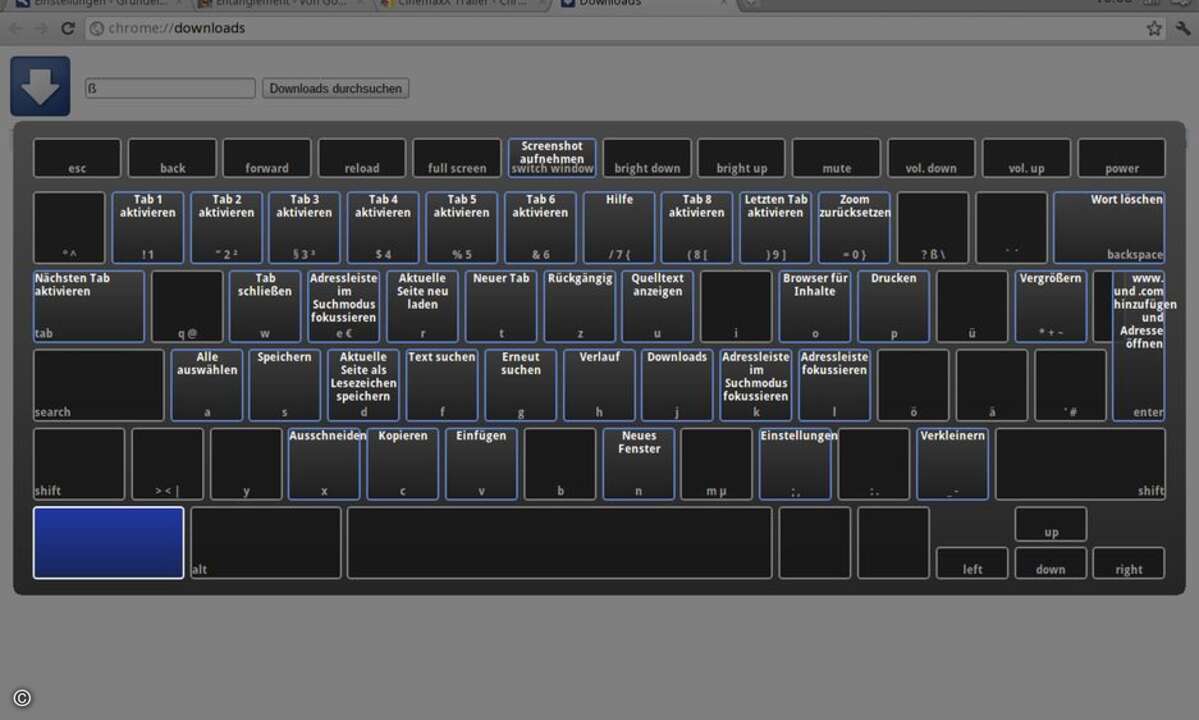Click the blue downloads arrow logo
1199x720 pixels.
40,86
